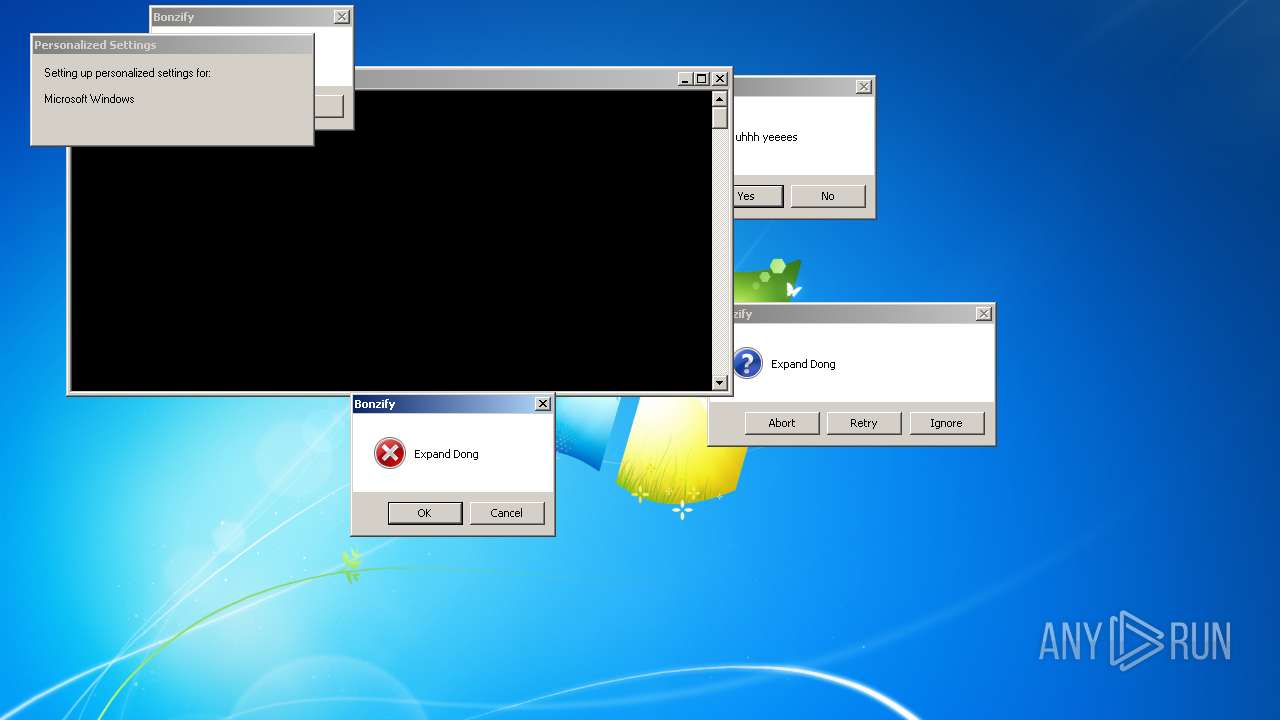Screen dimensions: 1280x720
Task: Click the Setting up personalized settings for: text
Action: pyautogui.click(x=127, y=73)
